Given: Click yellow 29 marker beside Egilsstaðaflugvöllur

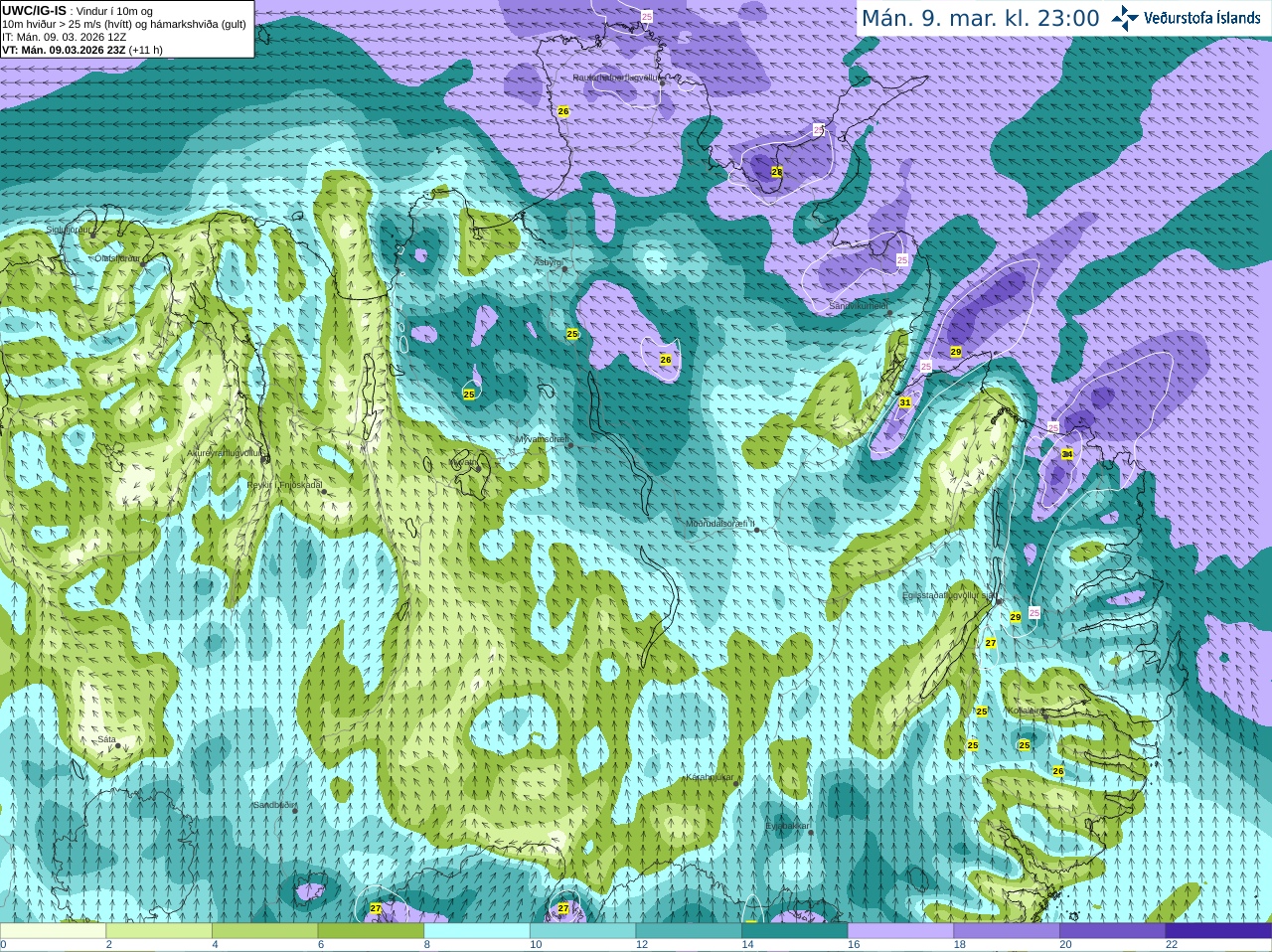Looking at the screenshot, I should (1016, 617).
